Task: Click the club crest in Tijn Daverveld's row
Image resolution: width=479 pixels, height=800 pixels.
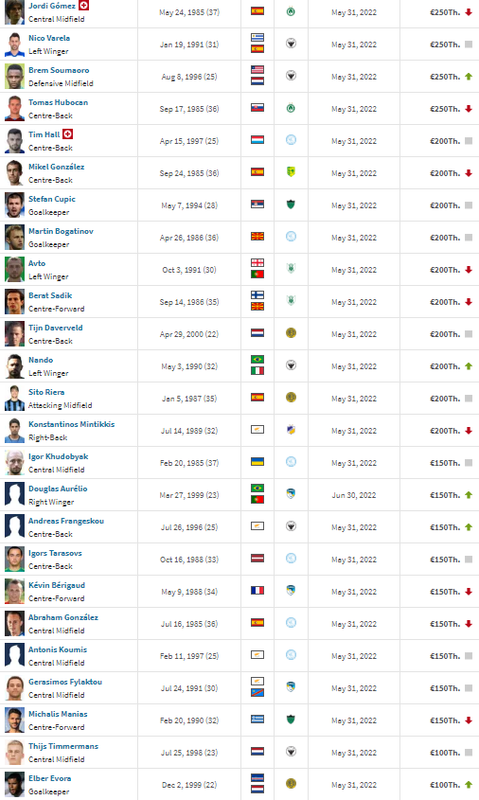Action: 291,333
